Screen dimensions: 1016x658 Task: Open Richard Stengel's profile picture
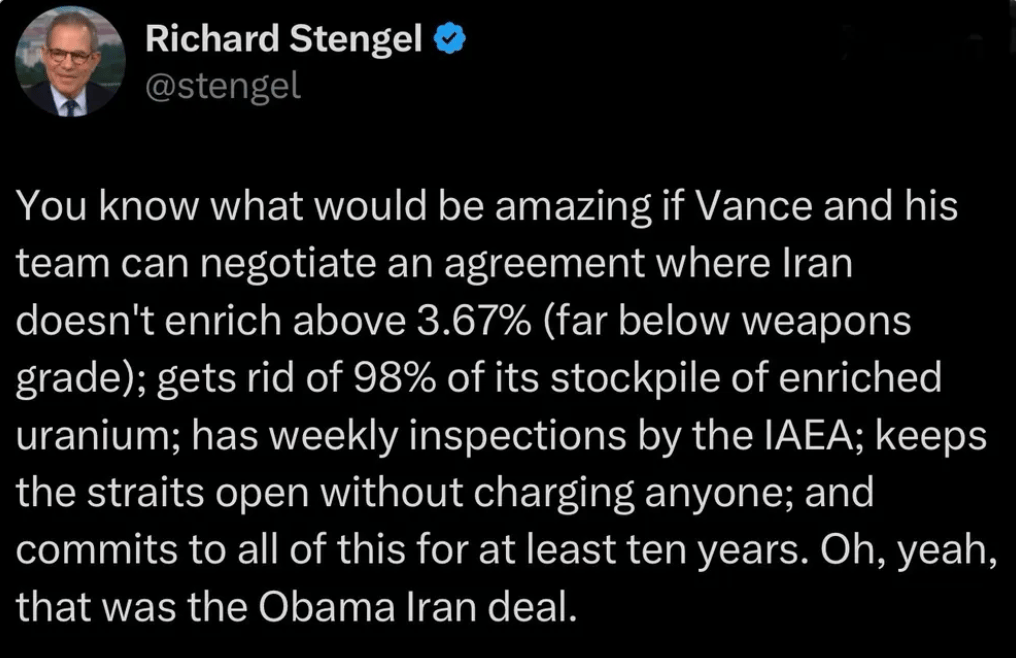click(70, 63)
